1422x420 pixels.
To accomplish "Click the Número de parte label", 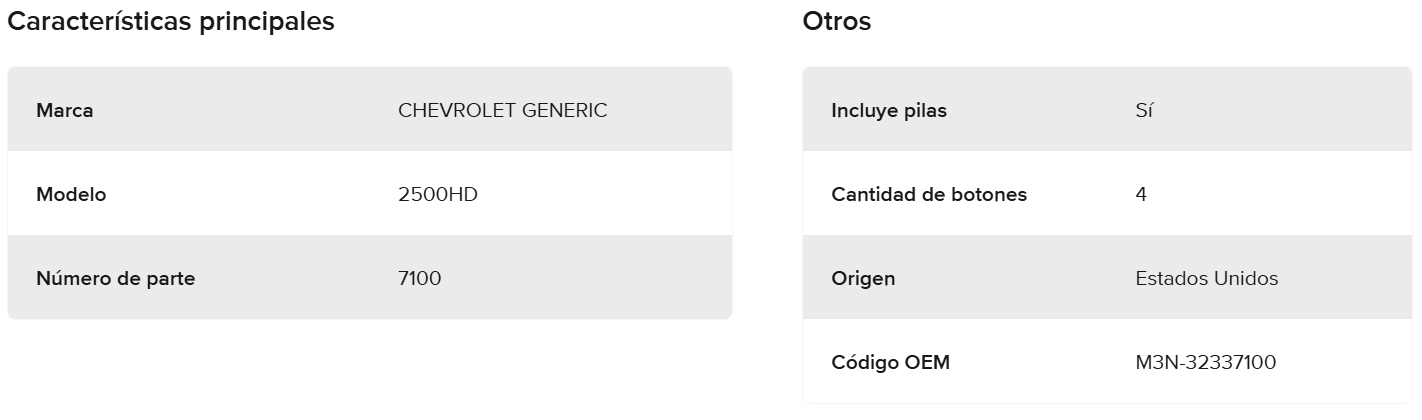I will [x=115, y=278].
